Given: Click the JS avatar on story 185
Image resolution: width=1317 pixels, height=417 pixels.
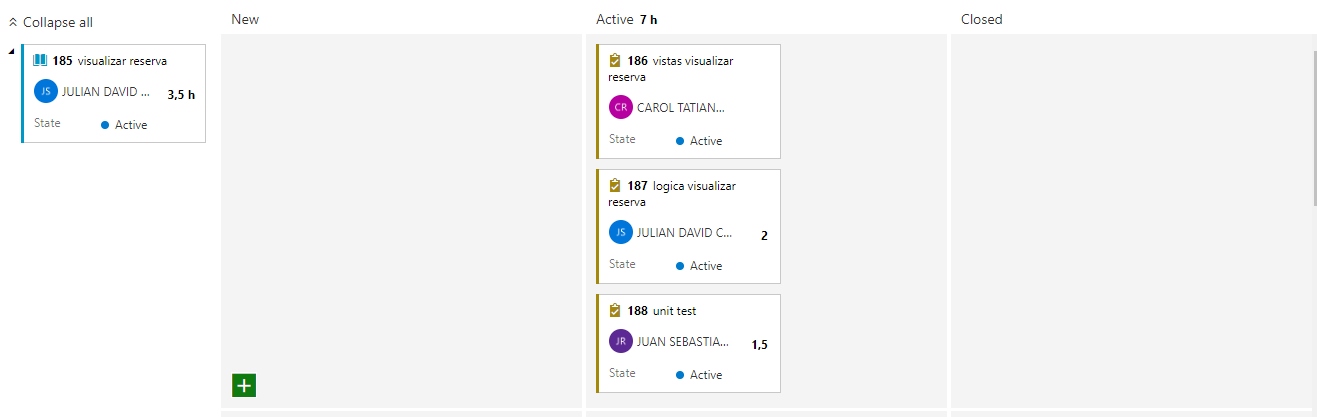Looking at the screenshot, I should [x=46, y=91].
